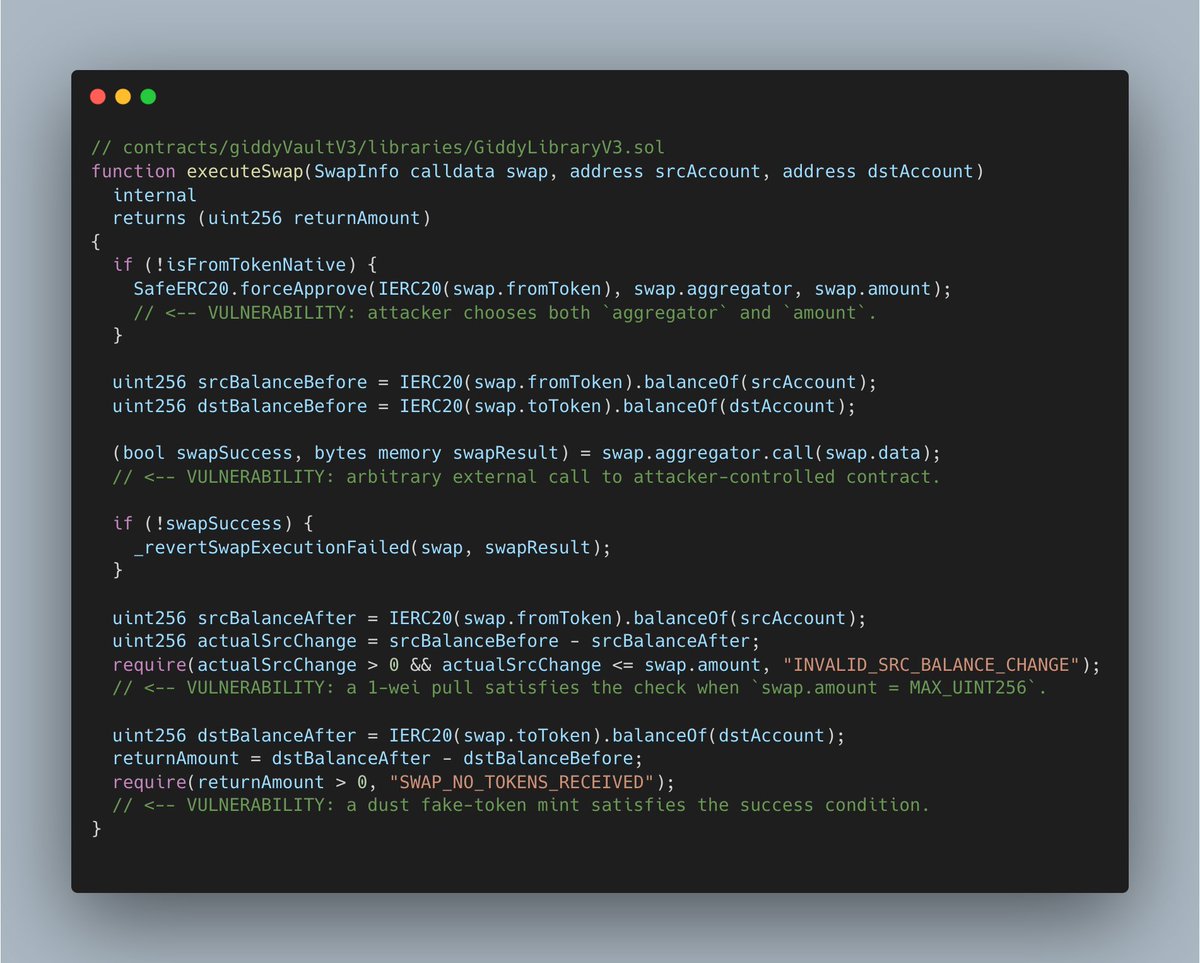The image size is (1200, 963).
Task: Click the yellow minimize dot
Action: pos(123,97)
